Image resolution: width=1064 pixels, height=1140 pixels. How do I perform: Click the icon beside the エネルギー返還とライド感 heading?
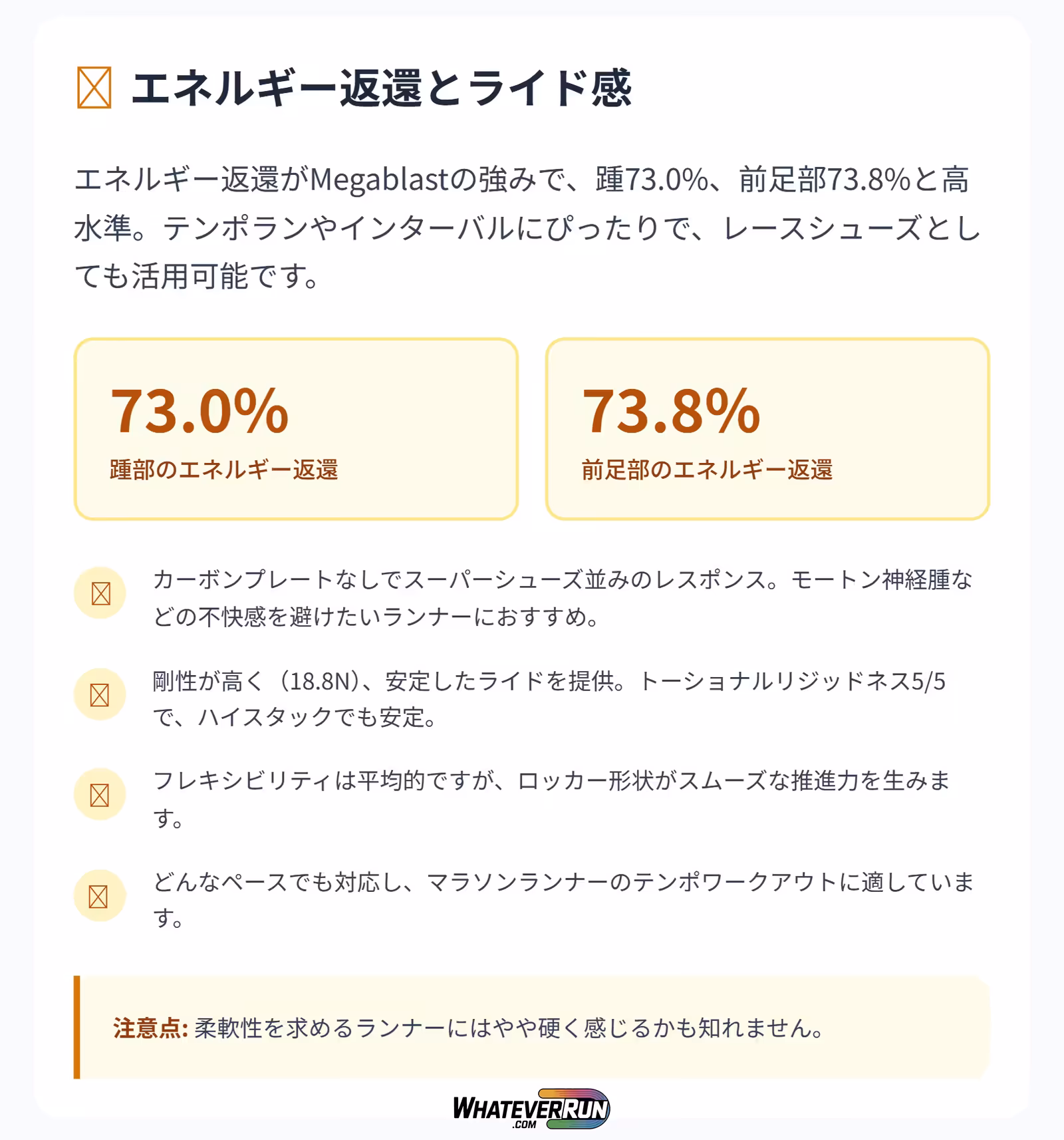click(94, 87)
